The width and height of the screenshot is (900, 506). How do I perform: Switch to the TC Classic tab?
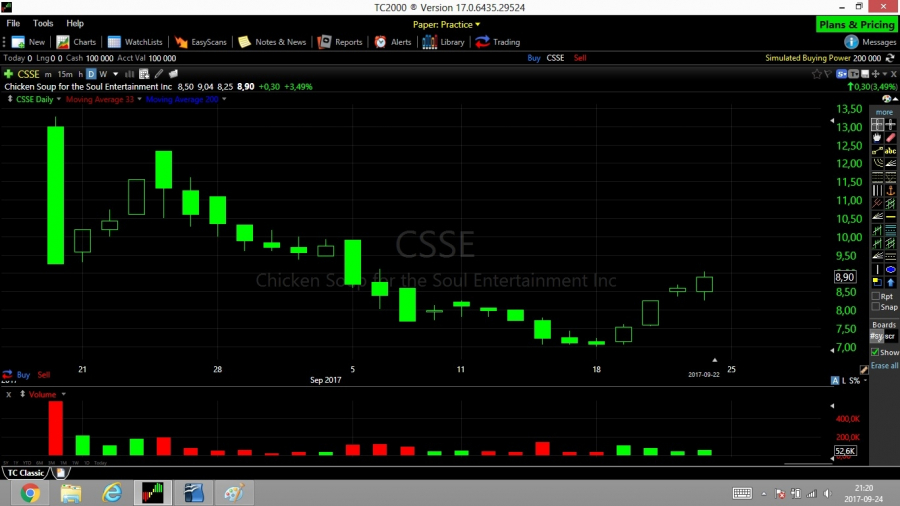(26, 472)
